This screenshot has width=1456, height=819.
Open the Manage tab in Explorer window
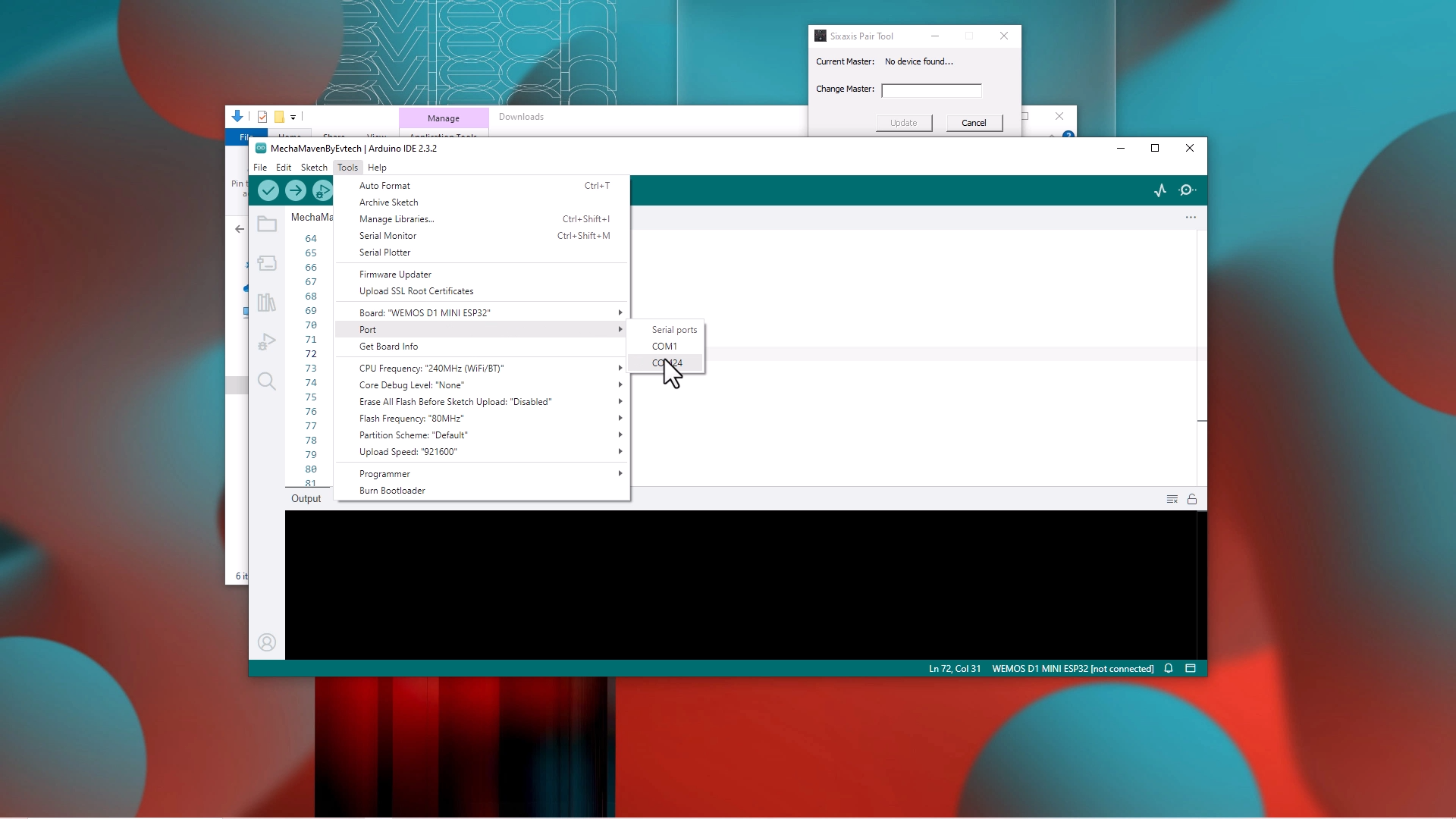pos(444,118)
